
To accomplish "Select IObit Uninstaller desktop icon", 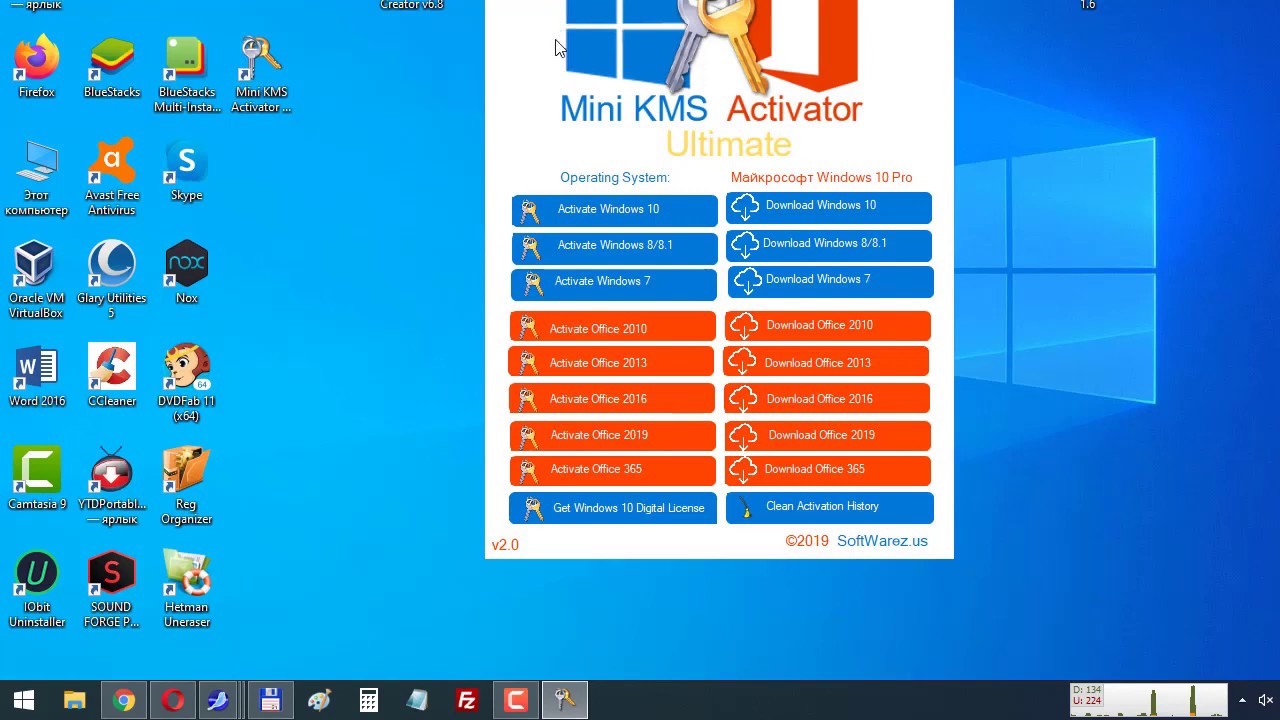I will 37,590.
